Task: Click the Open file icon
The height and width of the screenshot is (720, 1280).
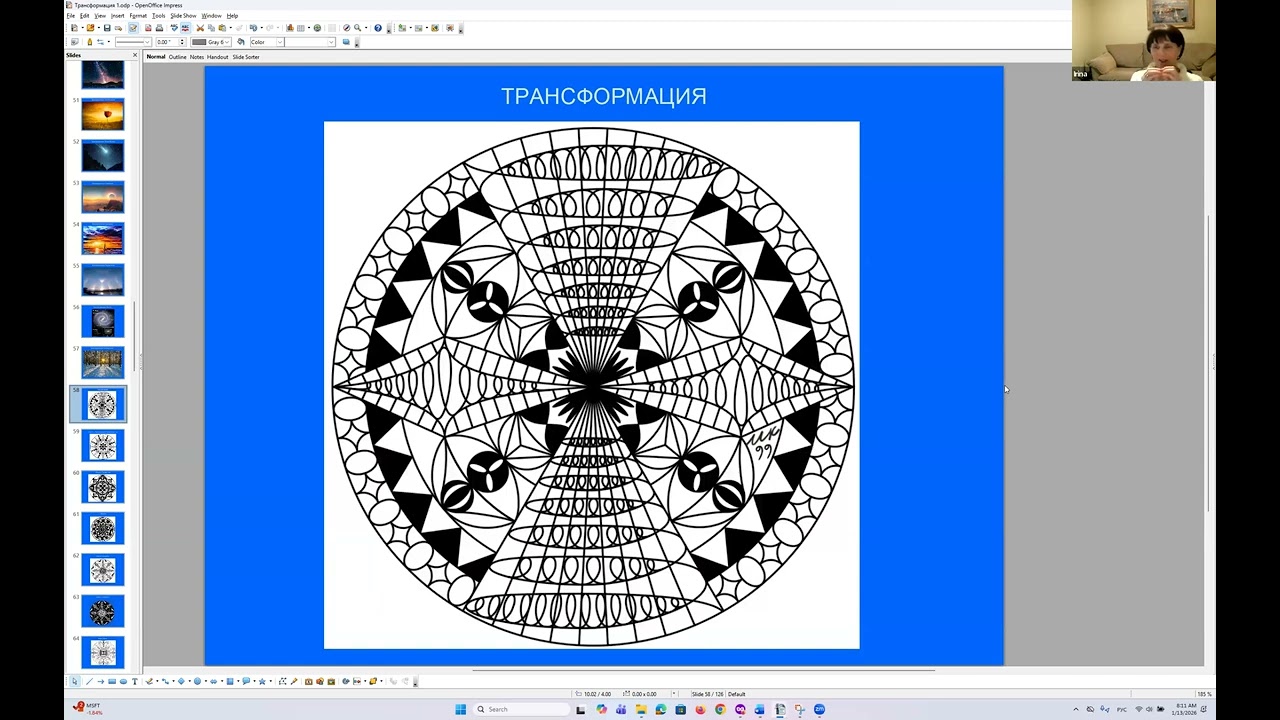Action: coord(90,28)
